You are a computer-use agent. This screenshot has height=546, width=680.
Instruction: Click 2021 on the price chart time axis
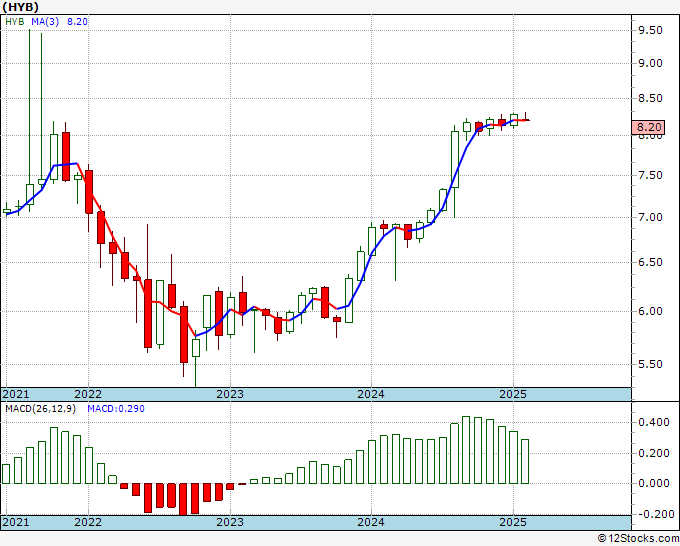point(16,394)
